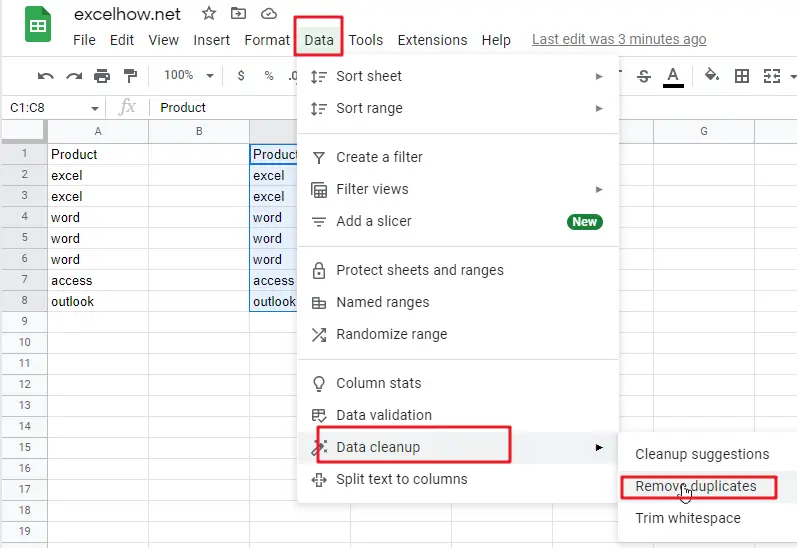The height and width of the screenshot is (548, 797).
Task: Open the Format menu
Action: pyautogui.click(x=267, y=40)
